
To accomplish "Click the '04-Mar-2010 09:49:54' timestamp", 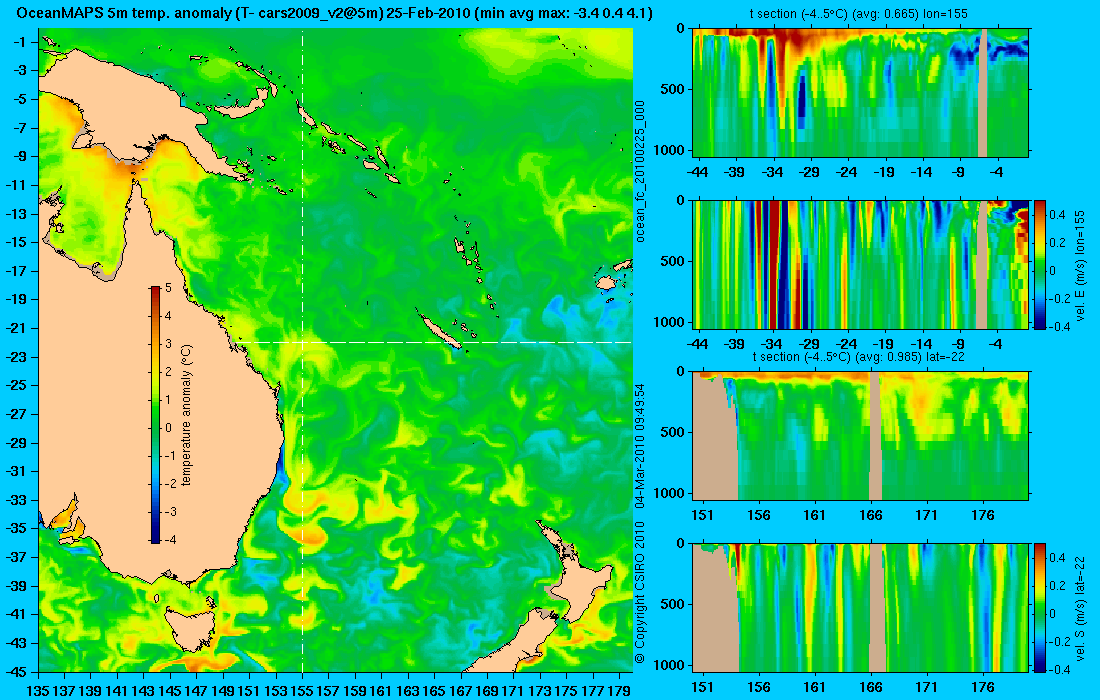I will point(640,445).
